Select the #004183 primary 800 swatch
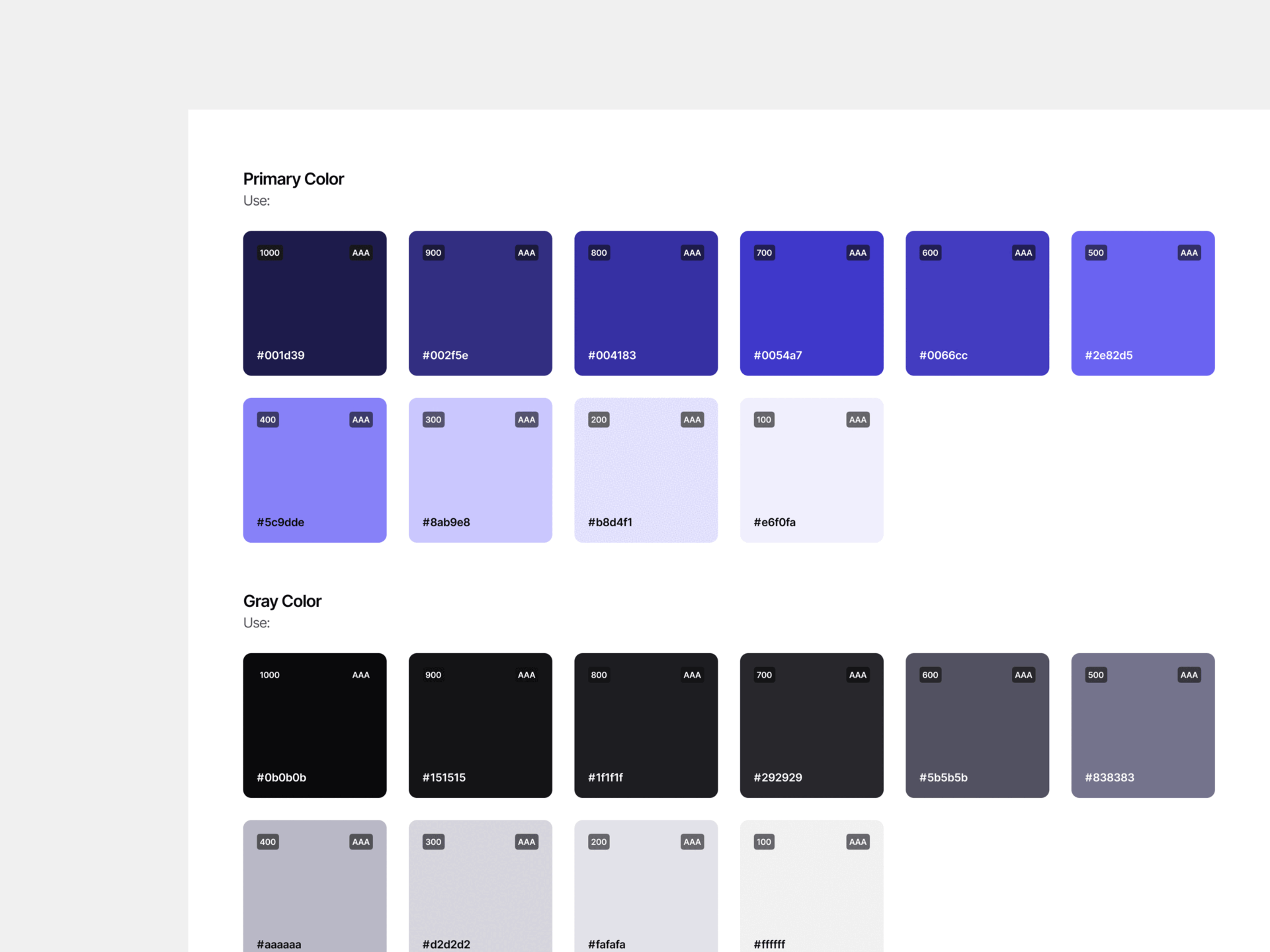The height and width of the screenshot is (952, 1270). point(646,303)
